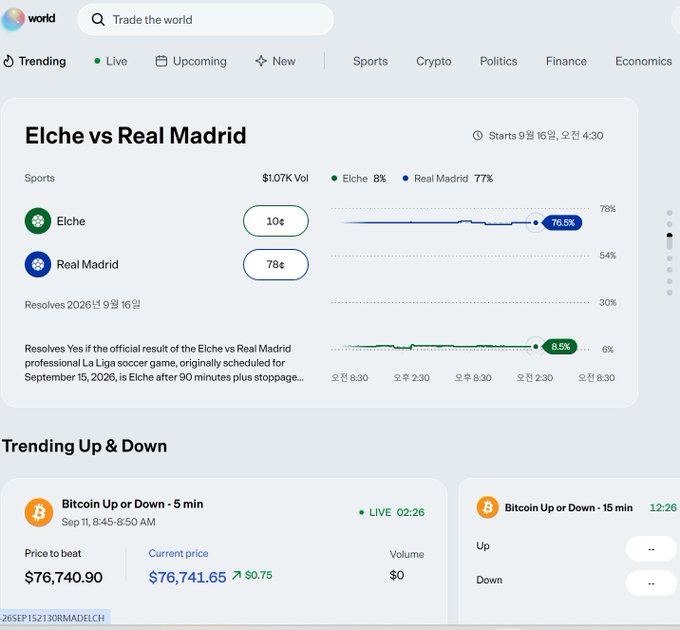This screenshot has height=630, width=680.
Task: Open the Trending tab
Action: pyautogui.click(x=35, y=61)
